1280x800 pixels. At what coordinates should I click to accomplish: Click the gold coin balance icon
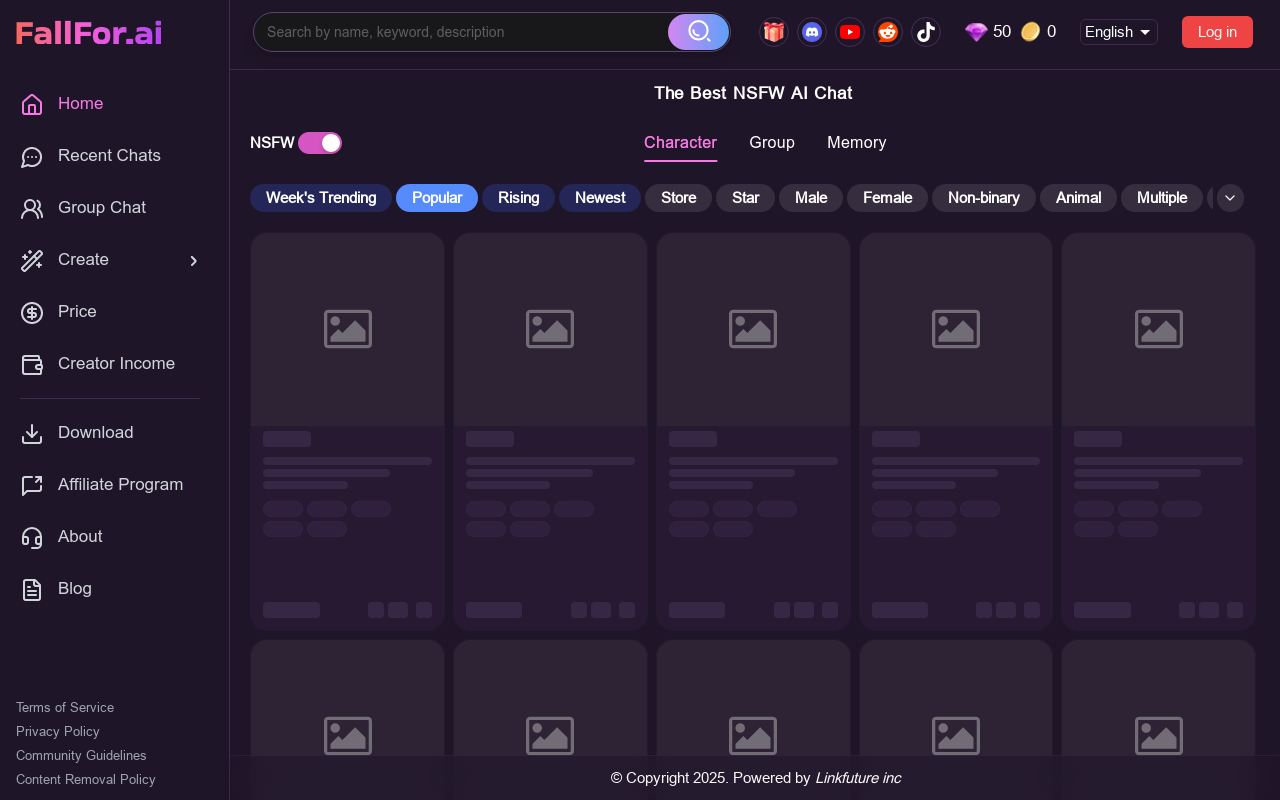tap(1031, 32)
